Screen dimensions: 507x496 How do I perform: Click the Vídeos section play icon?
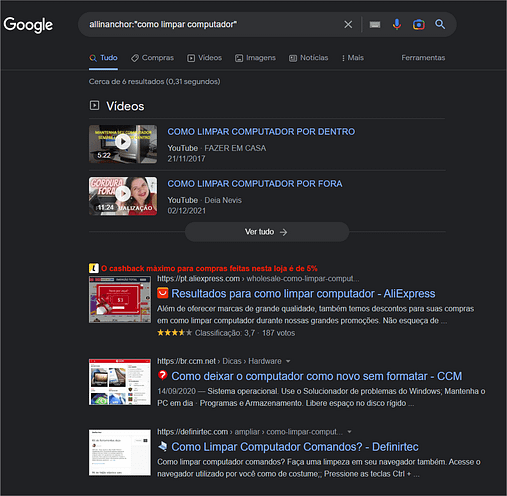click(x=94, y=106)
